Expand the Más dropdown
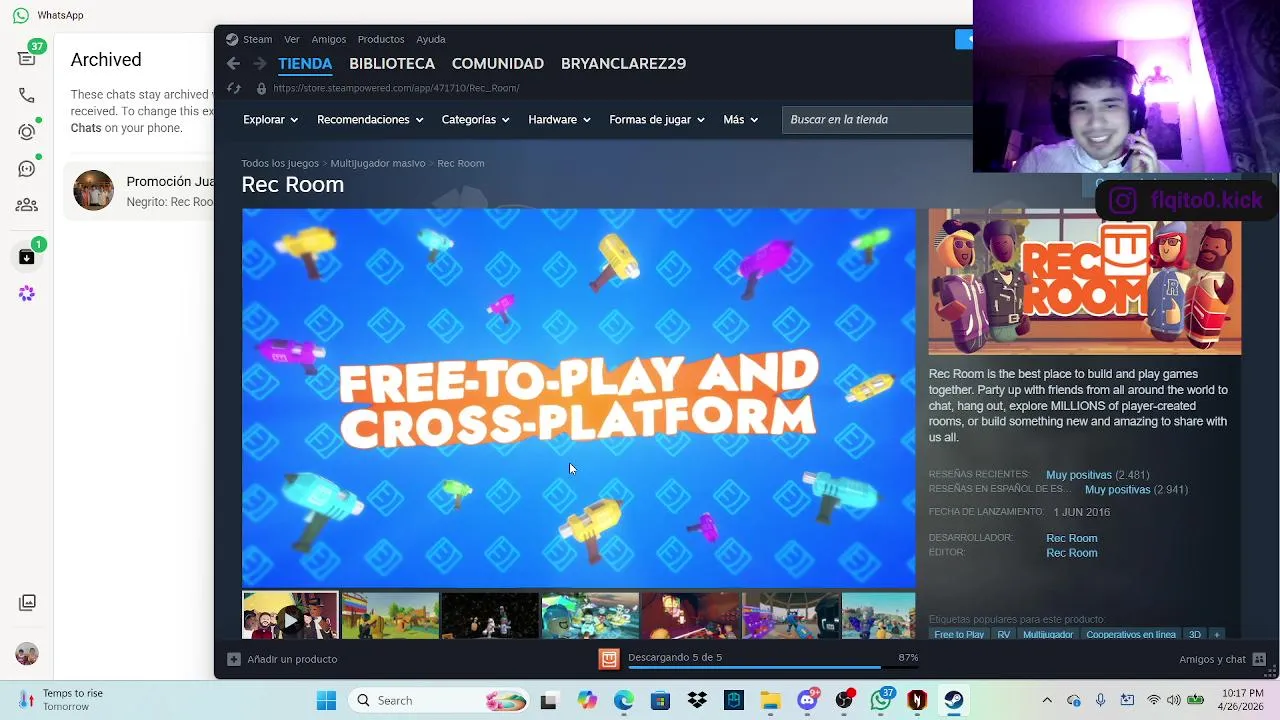Viewport: 1280px width, 720px height. click(741, 120)
